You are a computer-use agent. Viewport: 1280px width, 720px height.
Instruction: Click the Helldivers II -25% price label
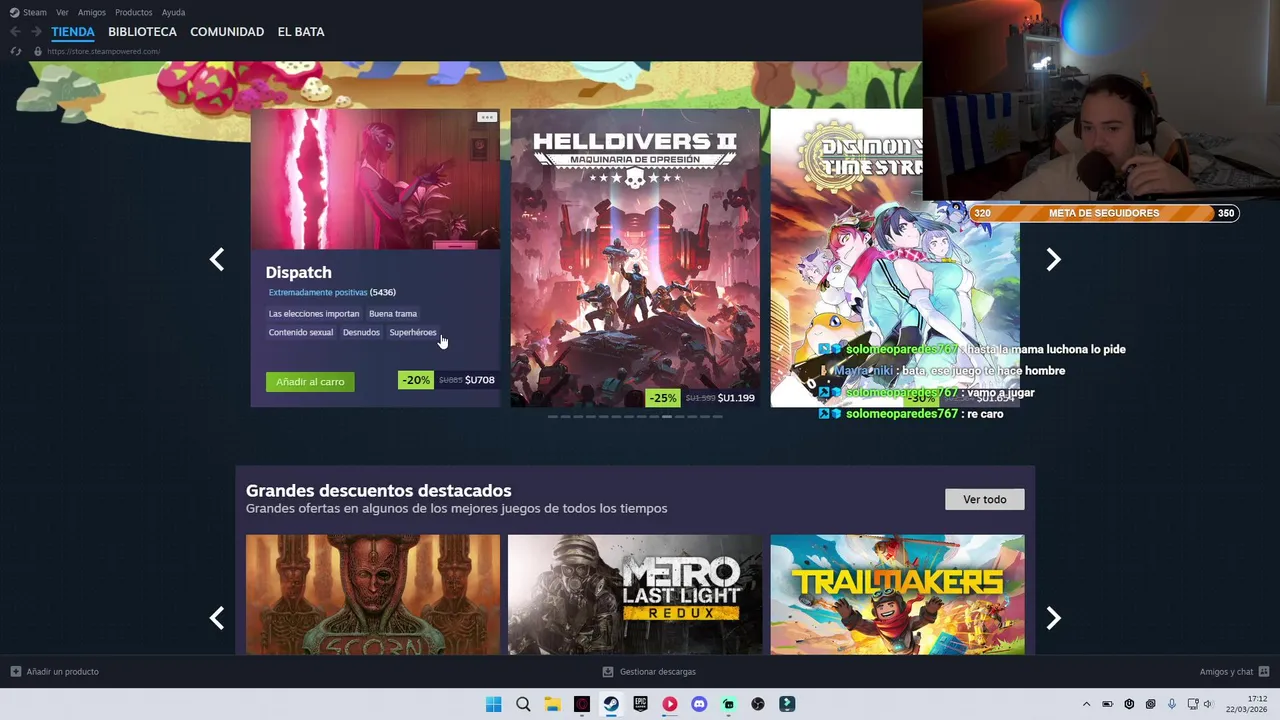point(702,397)
